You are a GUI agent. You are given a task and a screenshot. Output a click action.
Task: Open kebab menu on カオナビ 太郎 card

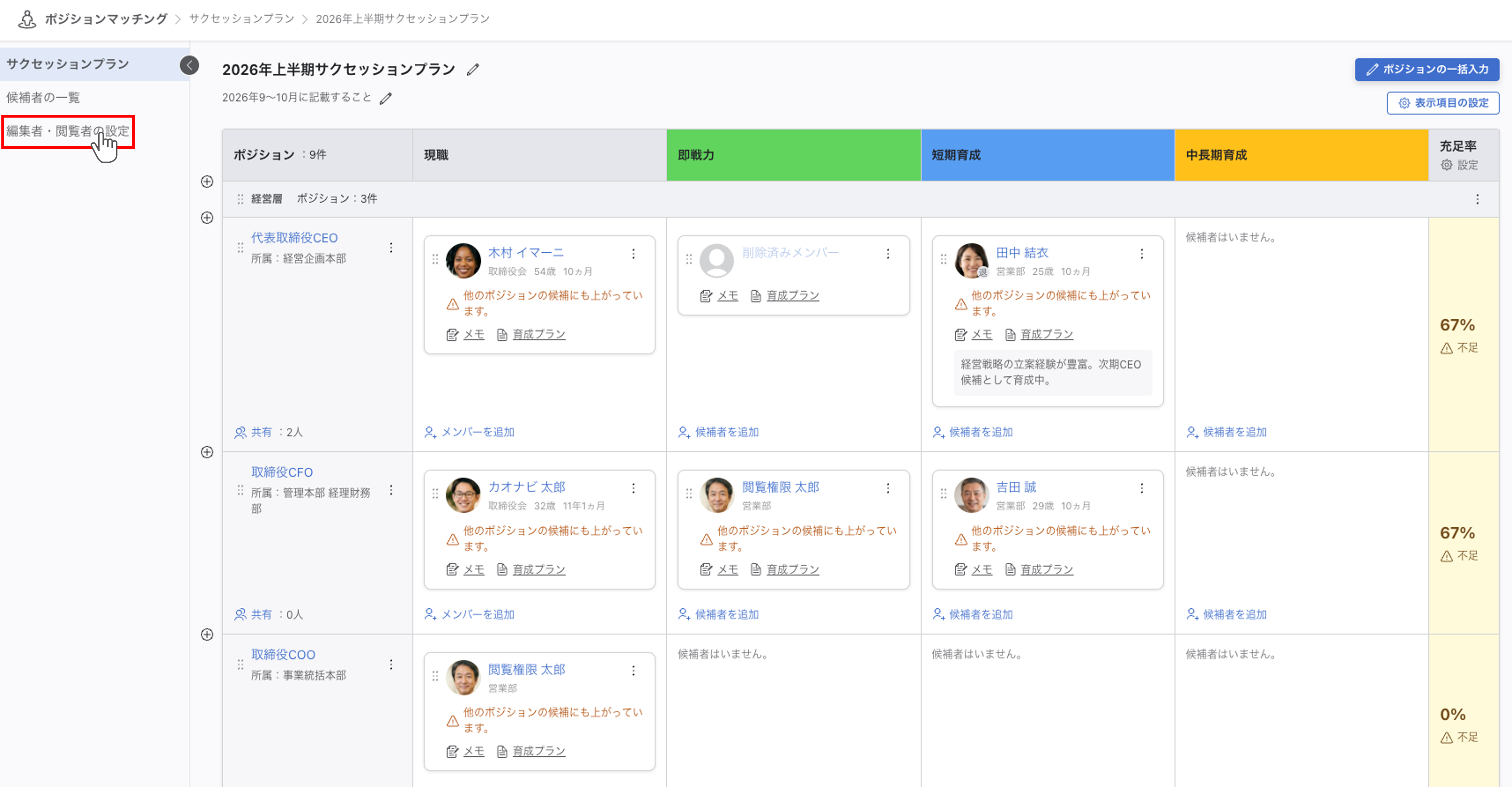point(633,488)
